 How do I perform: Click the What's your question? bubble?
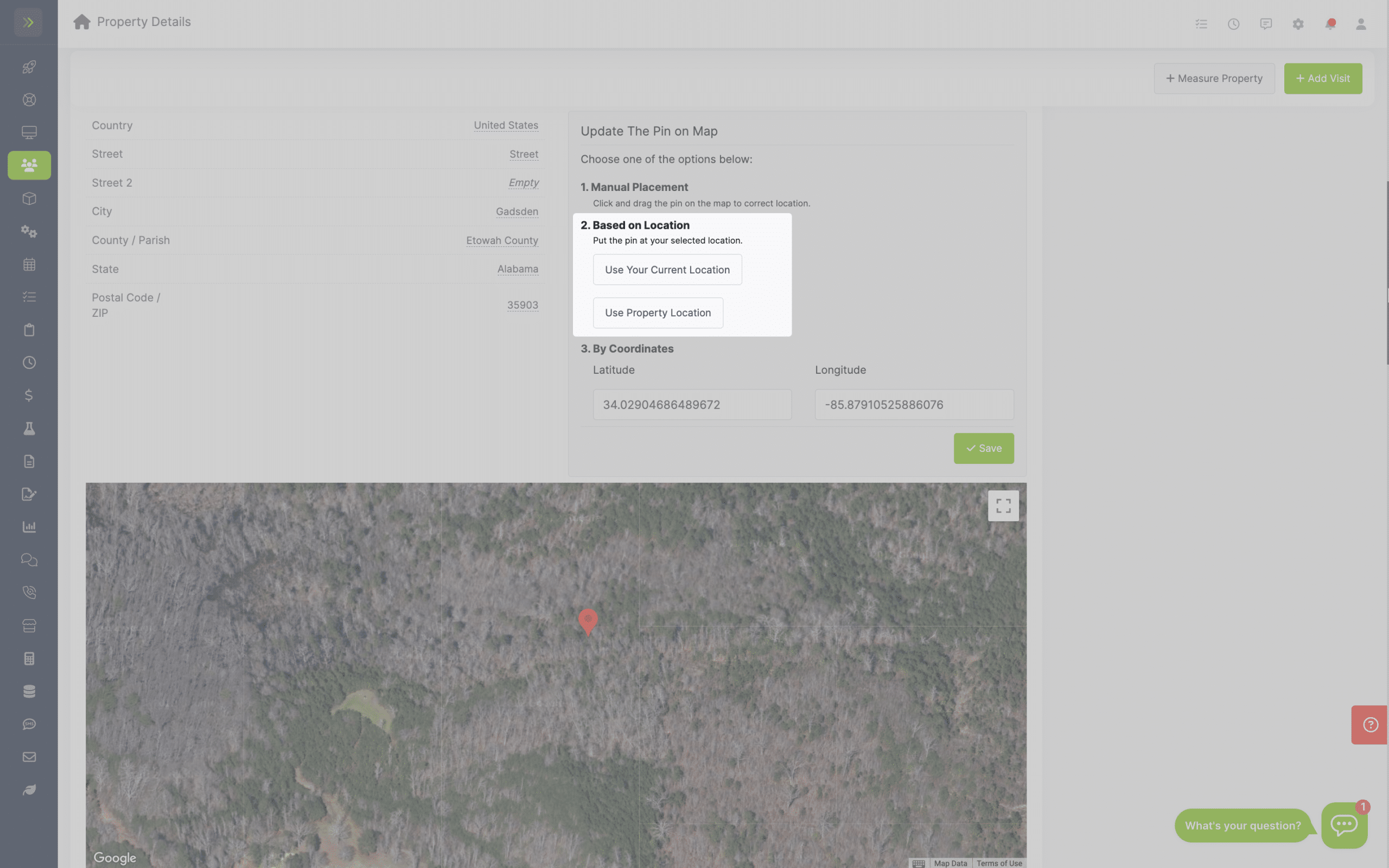point(1243,826)
